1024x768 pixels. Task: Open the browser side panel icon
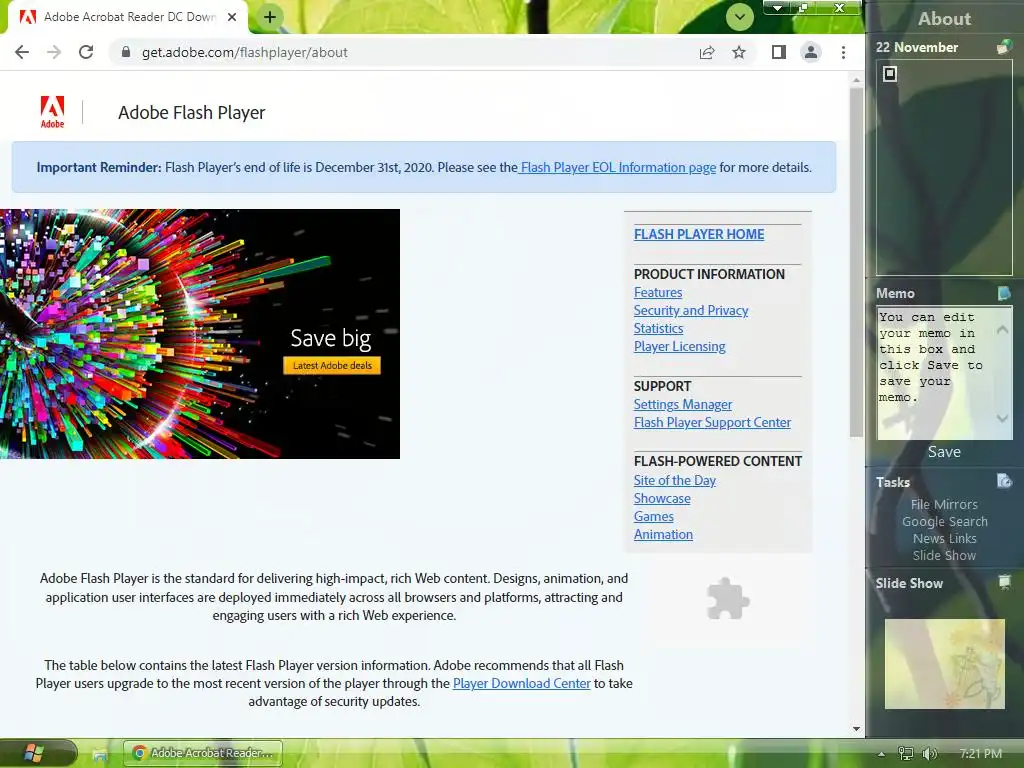click(x=778, y=52)
